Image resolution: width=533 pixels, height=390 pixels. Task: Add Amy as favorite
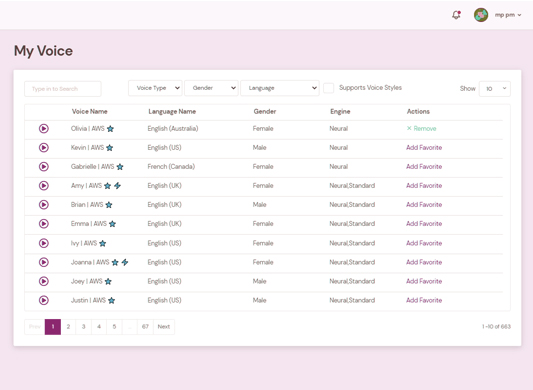coord(424,186)
